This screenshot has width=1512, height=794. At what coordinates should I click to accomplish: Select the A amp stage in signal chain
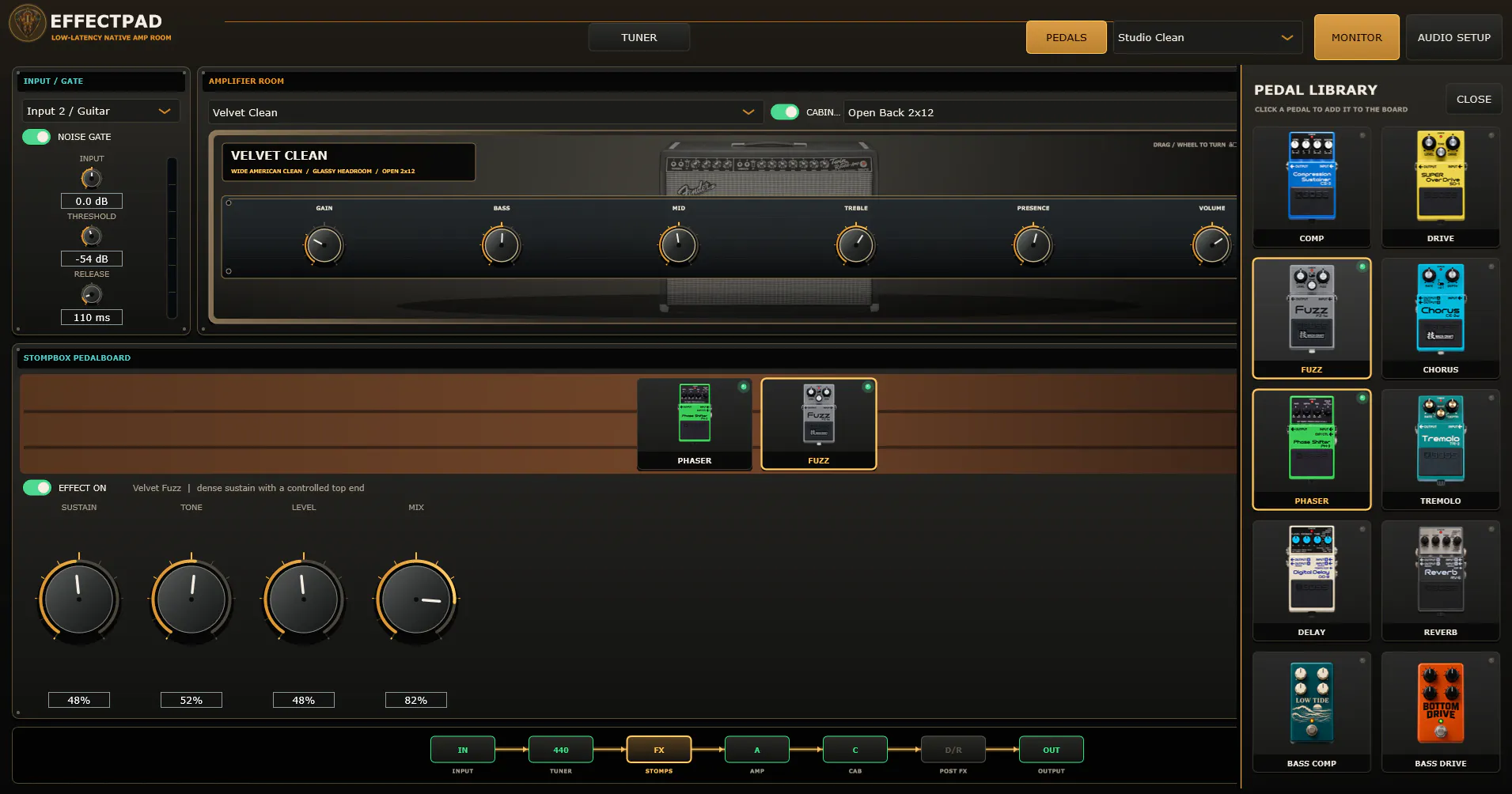(x=757, y=750)
